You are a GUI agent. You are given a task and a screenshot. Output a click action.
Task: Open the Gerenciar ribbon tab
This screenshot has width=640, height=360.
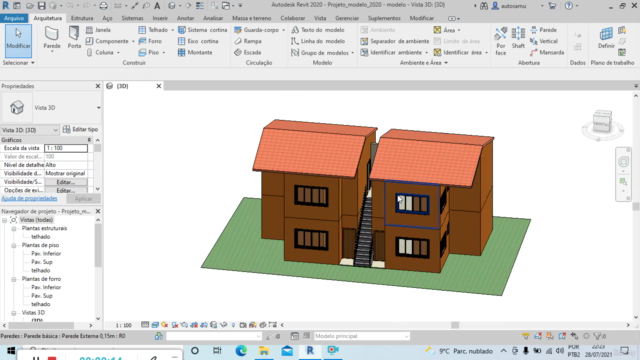point(347,18)
